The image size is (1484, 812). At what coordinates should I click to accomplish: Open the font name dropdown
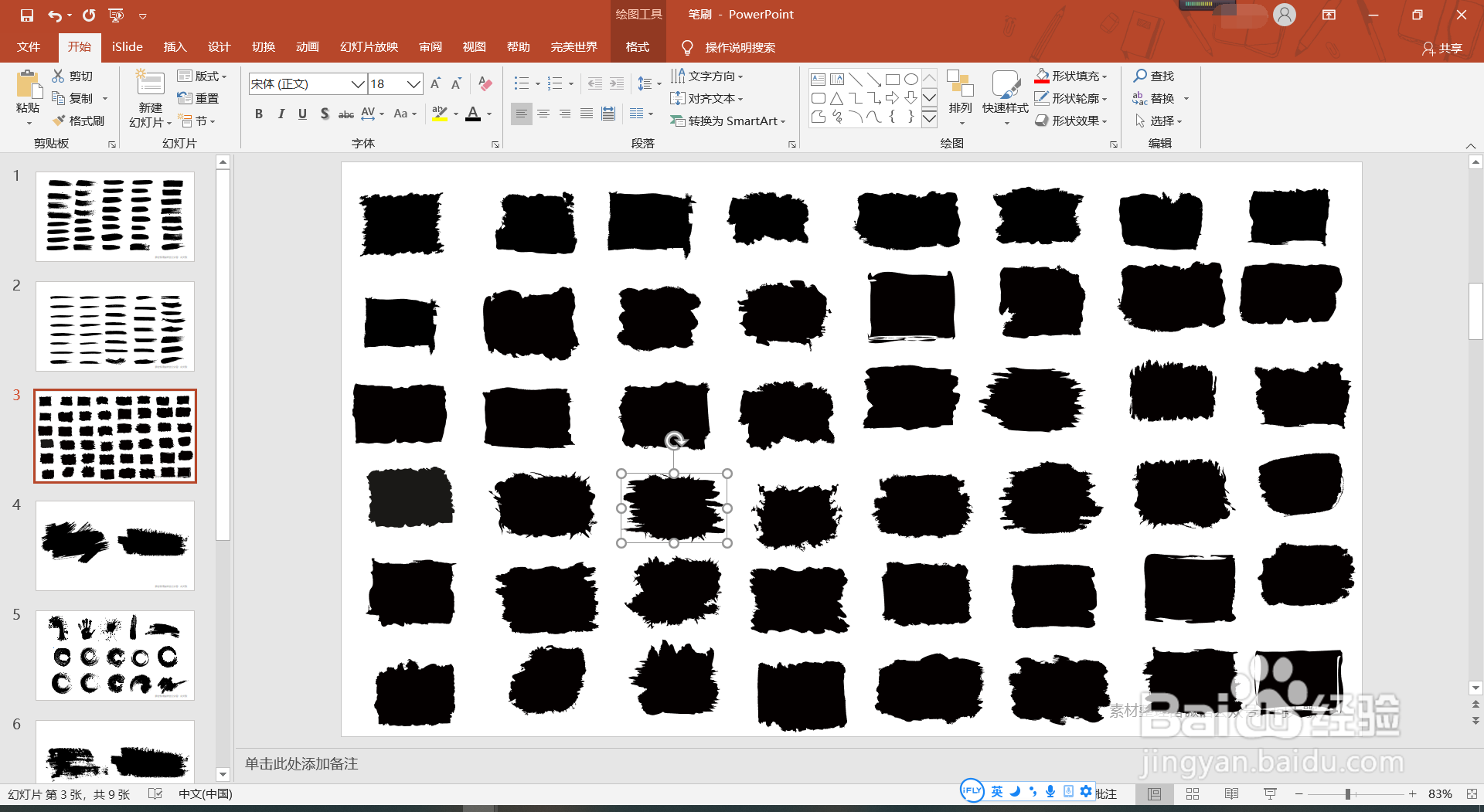pos(358,84)
